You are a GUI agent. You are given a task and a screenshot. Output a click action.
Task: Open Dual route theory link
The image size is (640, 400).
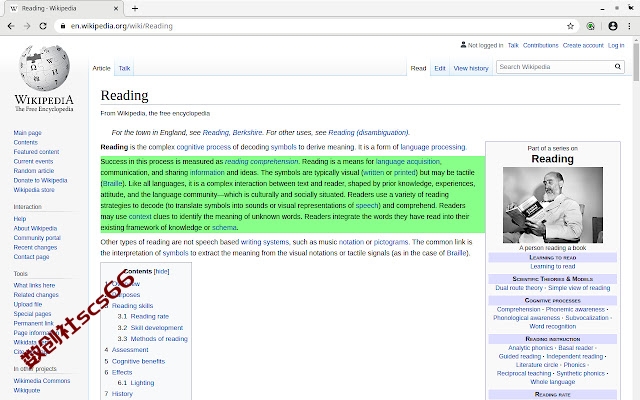(x=519, y=288)
